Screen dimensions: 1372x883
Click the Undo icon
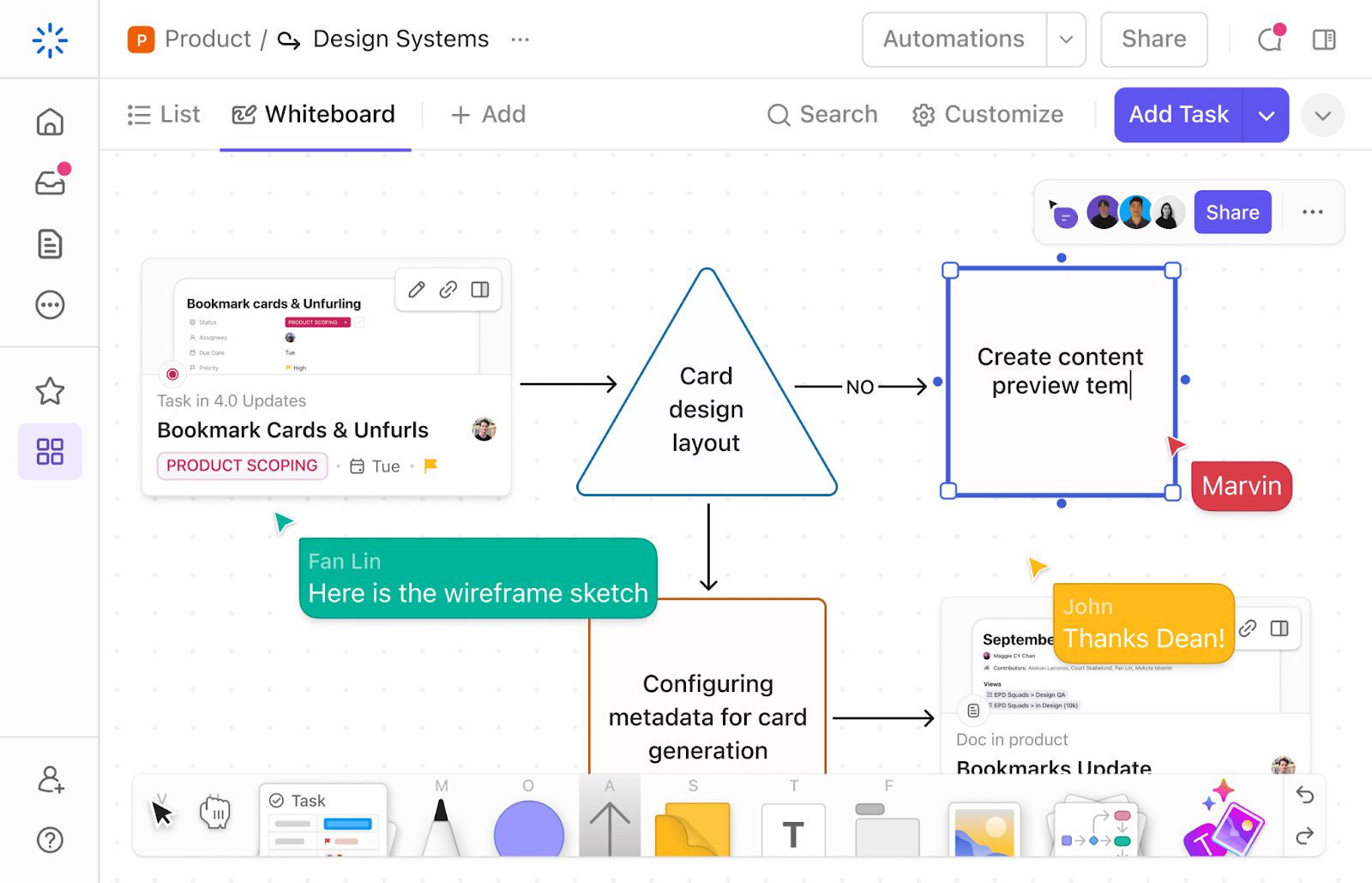point(1305,796)
